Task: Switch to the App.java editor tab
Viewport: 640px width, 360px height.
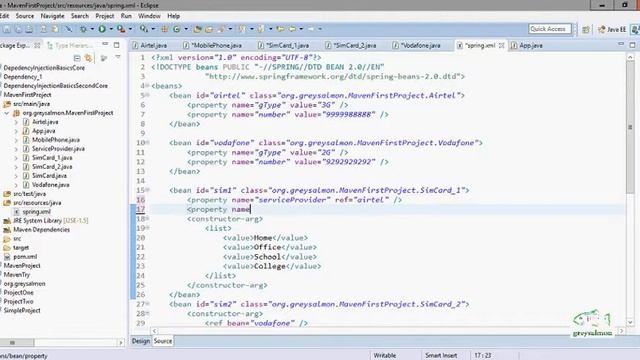Action: [527, 45]
